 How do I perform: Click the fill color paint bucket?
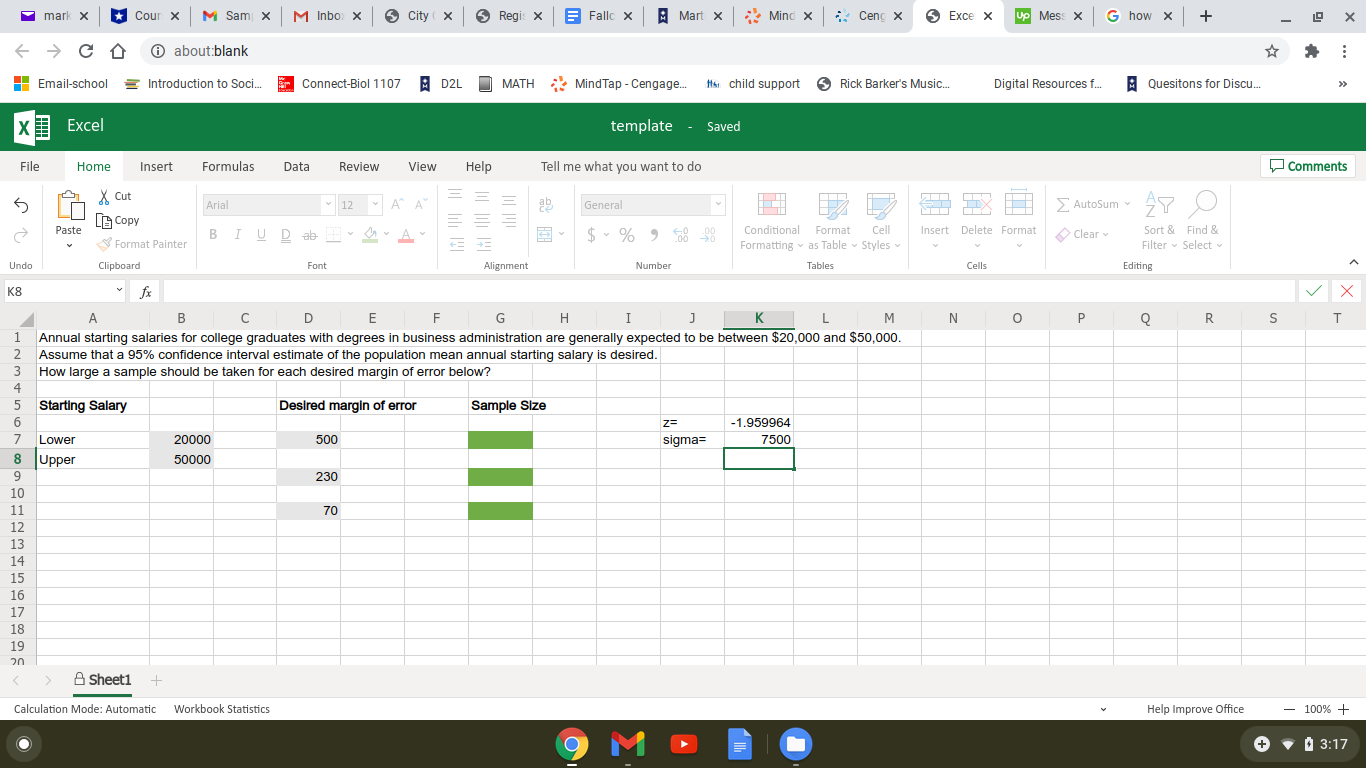pos(370,234)
